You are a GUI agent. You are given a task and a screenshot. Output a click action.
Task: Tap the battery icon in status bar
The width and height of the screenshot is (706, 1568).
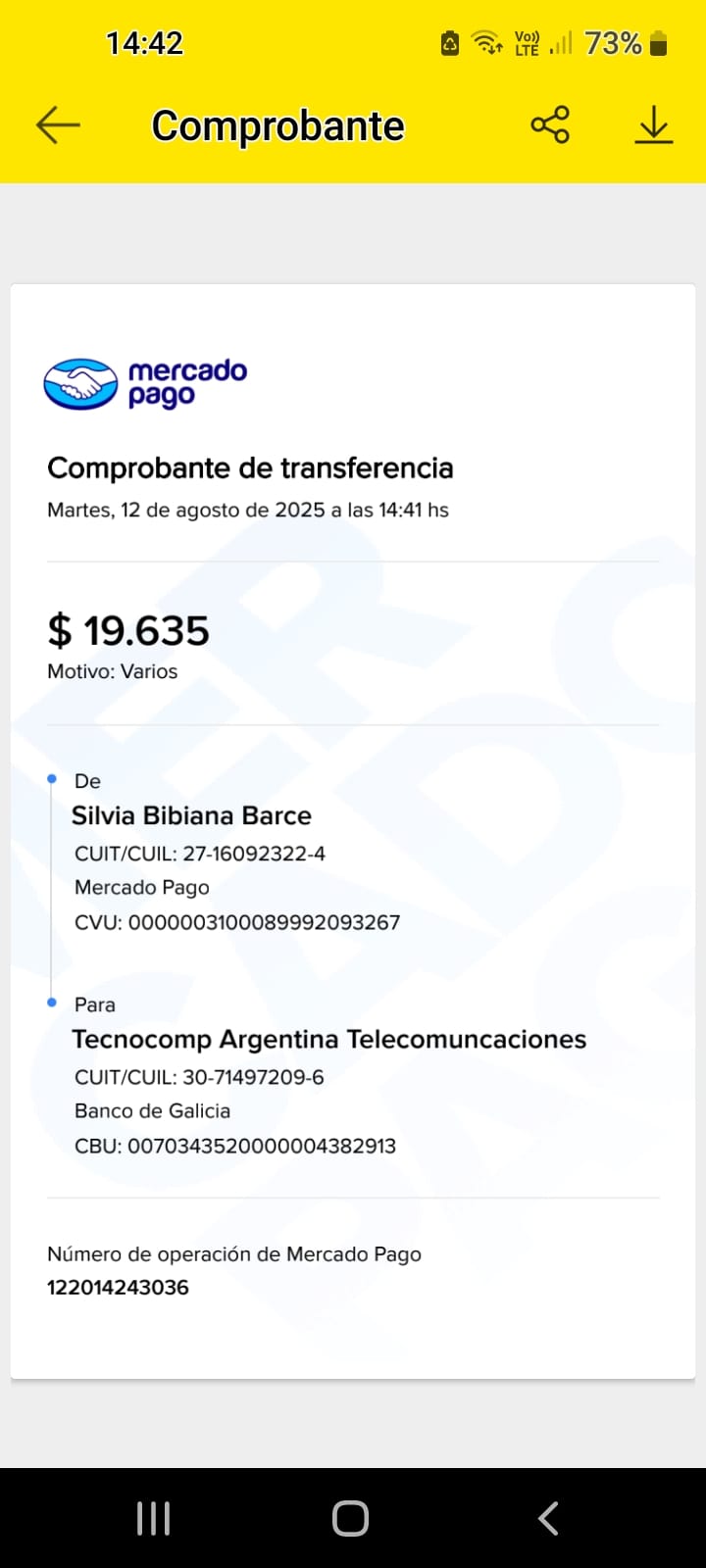point(659,43)
